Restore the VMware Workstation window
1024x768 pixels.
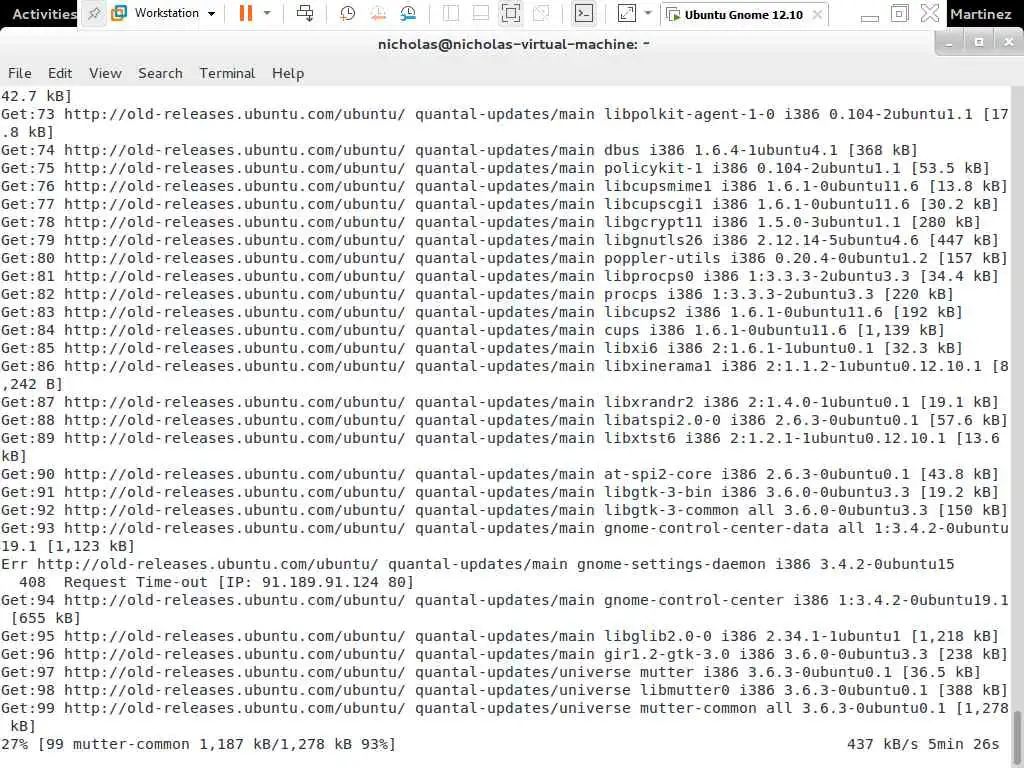[x=899, y=13]
